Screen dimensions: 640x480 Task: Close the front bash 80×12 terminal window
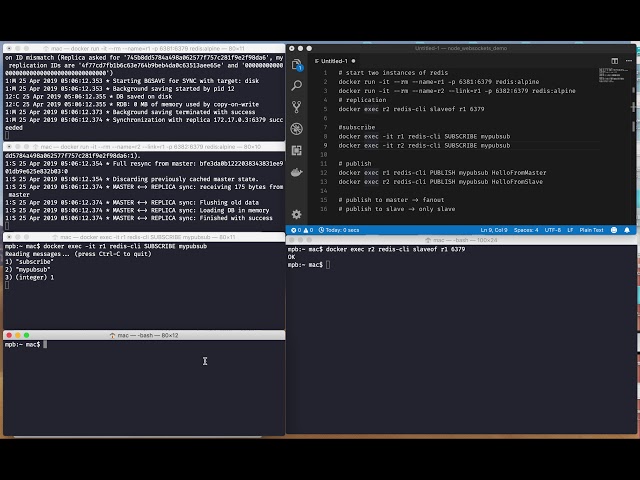(x=9, y=335)
